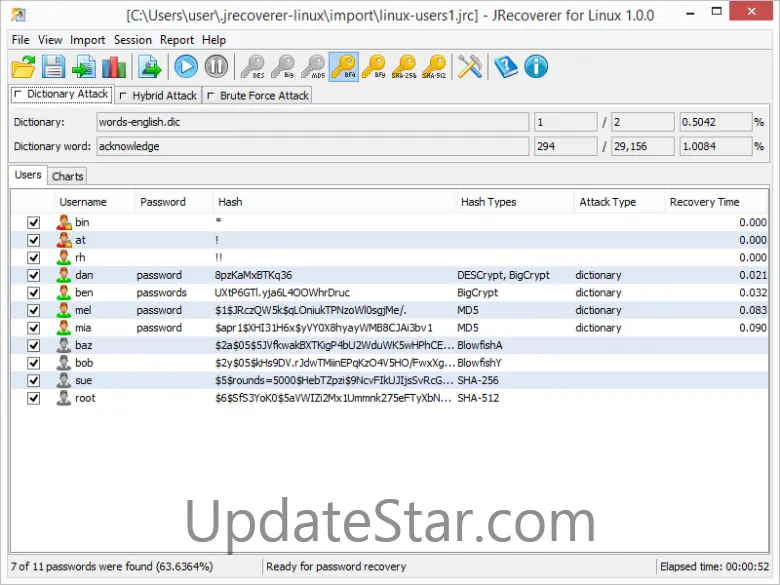Screen dimensions: 780x585
Task: Open settings with the hammer and wrench icon
Action: (470, 67)
